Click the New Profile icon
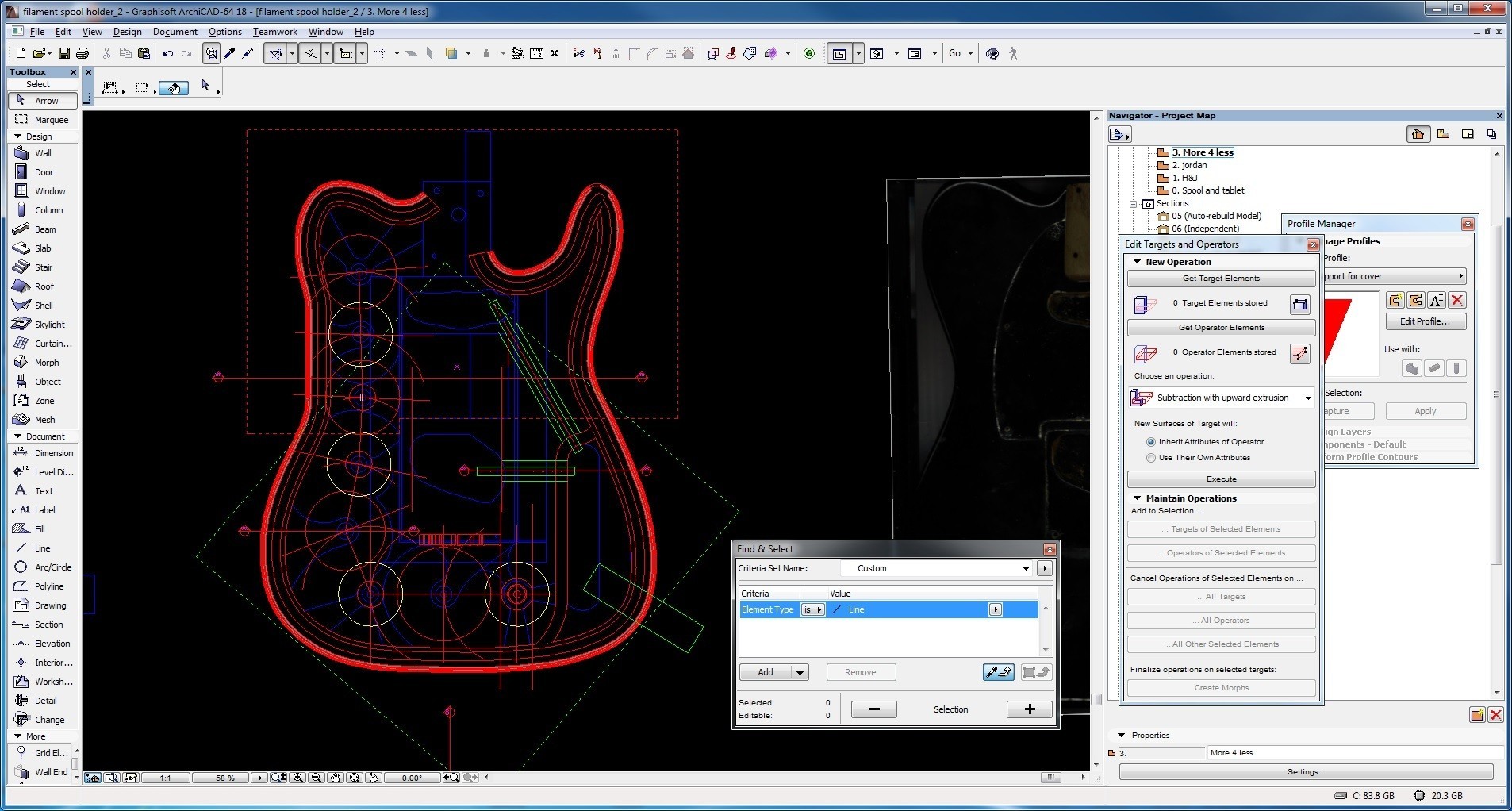1512x811 pixels. tap(1395, 300)
